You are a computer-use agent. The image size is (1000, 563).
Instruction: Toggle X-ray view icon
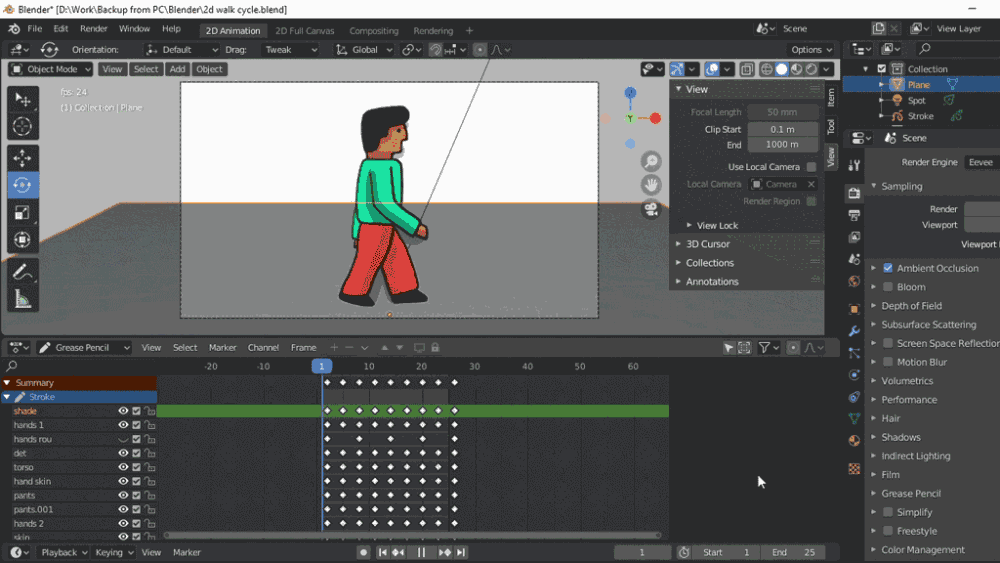click(747, 69)
